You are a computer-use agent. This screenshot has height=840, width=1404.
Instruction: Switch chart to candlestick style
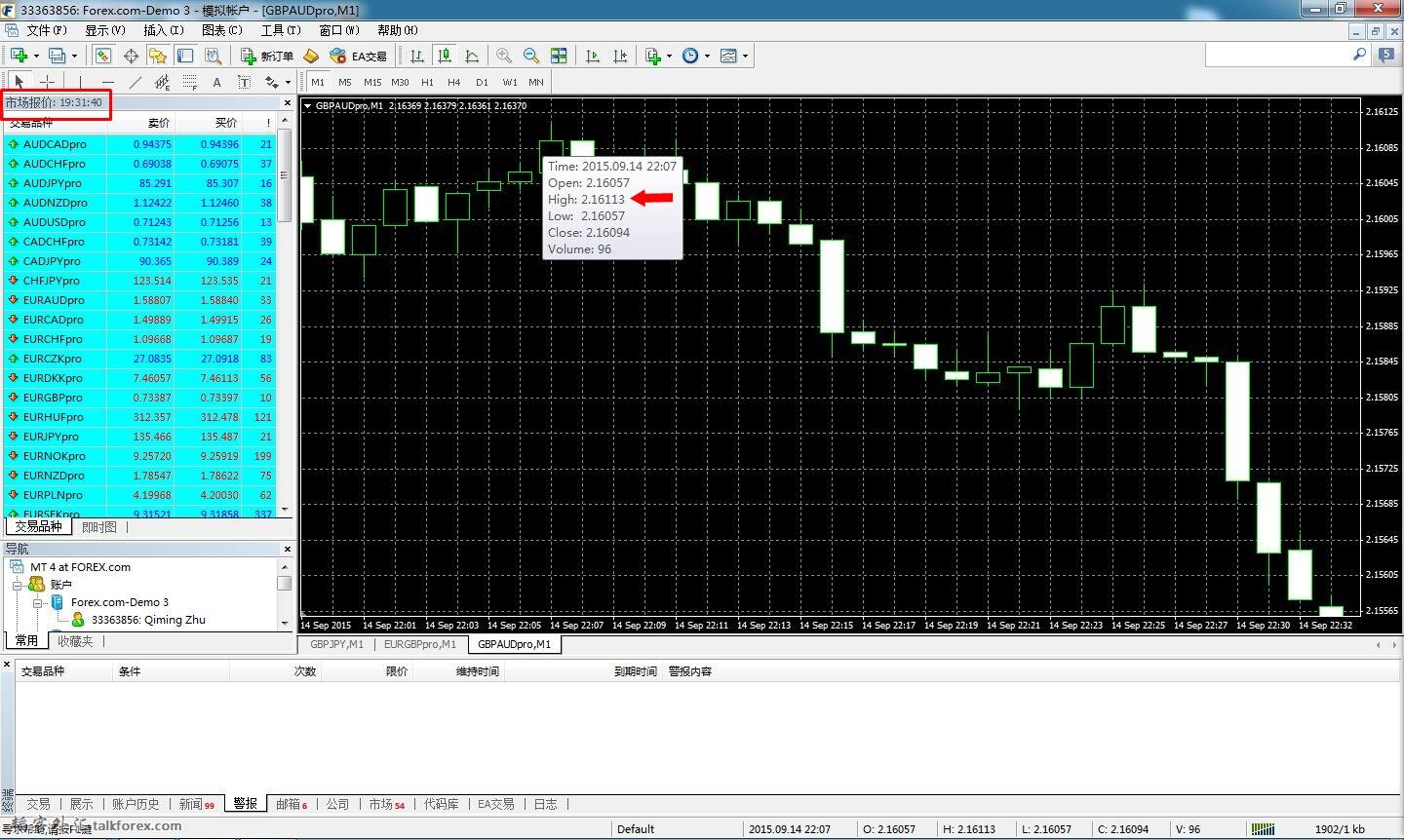point(445,56)
